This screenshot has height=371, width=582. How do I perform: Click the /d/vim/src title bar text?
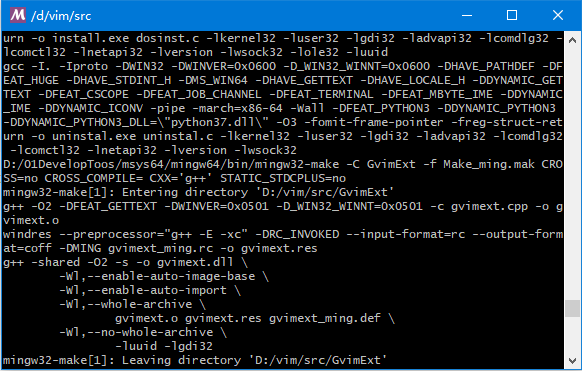pos(61,16)
